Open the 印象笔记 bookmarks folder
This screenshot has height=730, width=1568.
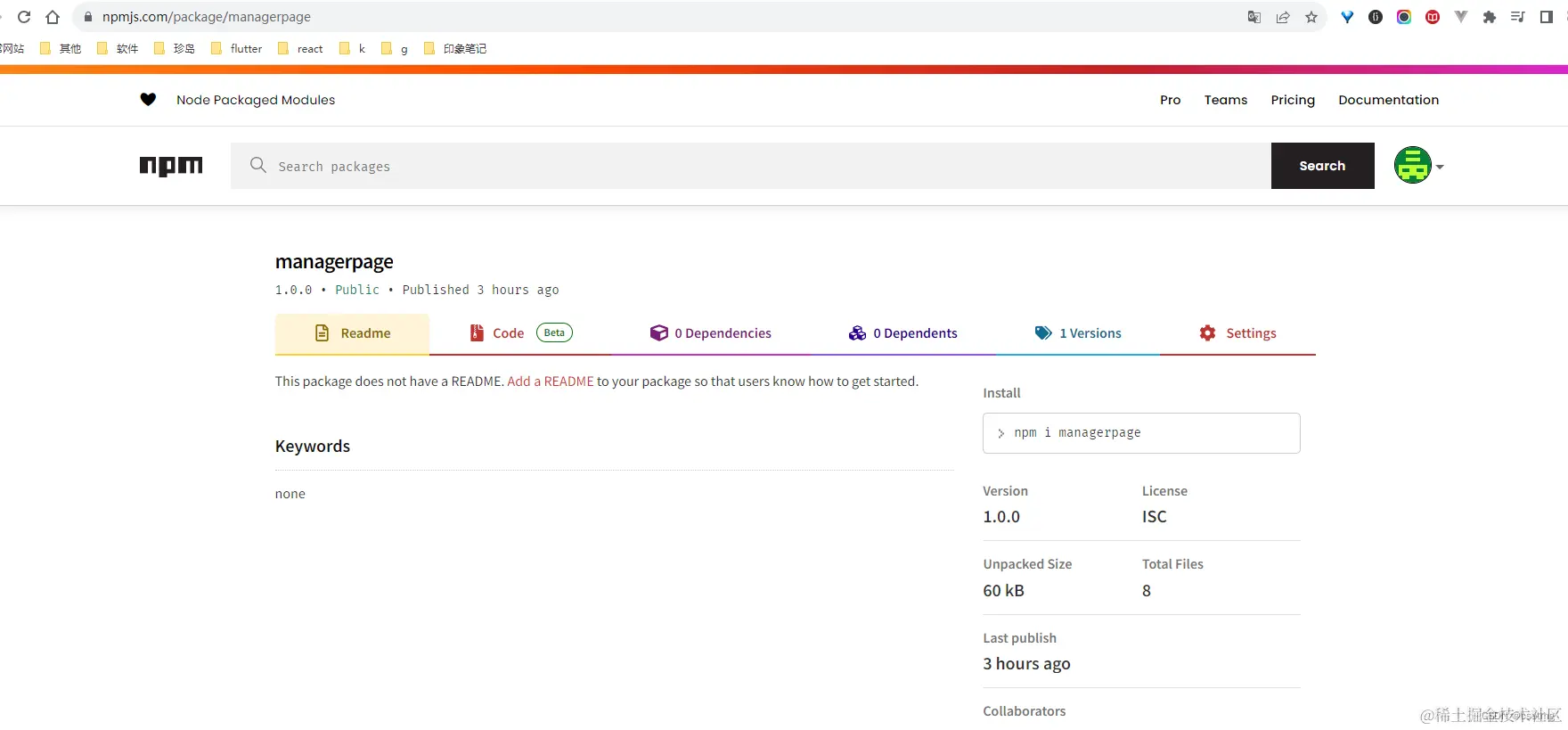tap(455, 49)
